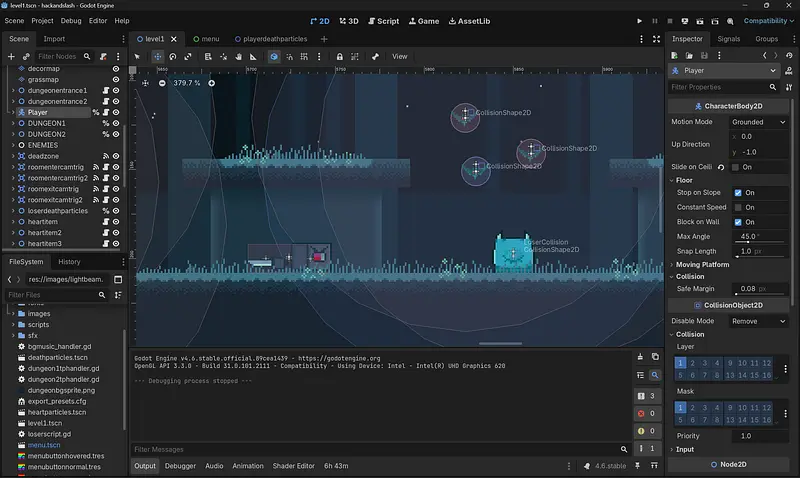Hide the decormap node using eye icon
The image size is (800, 478).
[116, 69]
